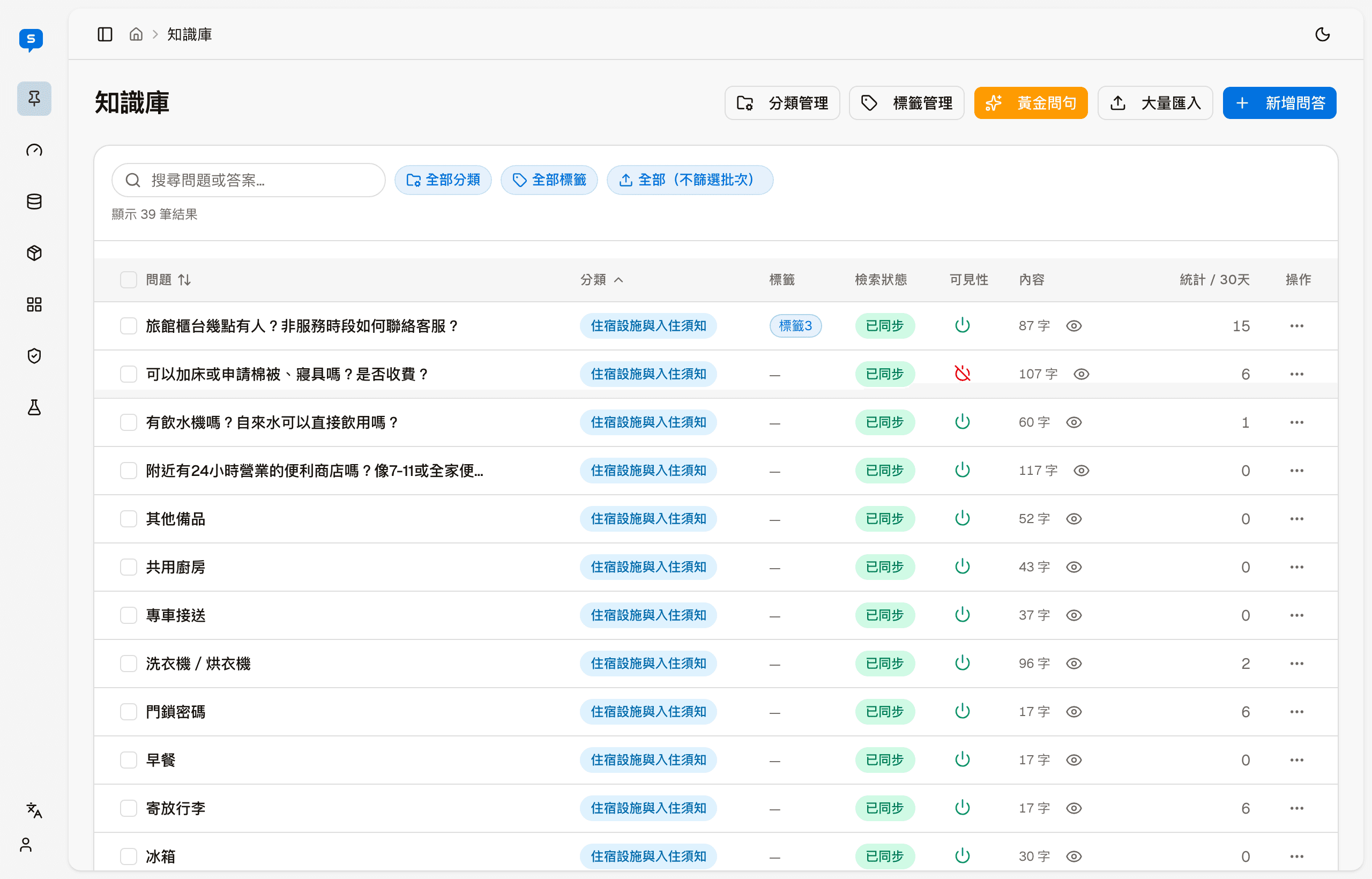Open row actions for 旅館櫃台幾點有人
Viewport: 1372px width, 879px height.
1296,326
